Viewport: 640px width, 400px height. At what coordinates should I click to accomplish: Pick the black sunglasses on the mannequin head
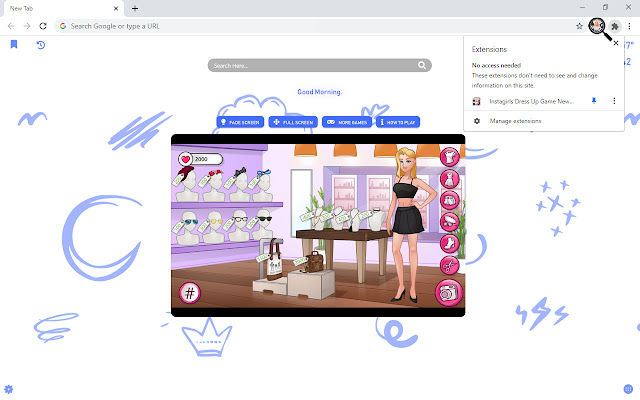pyautogui.click(x=264, y=219)
